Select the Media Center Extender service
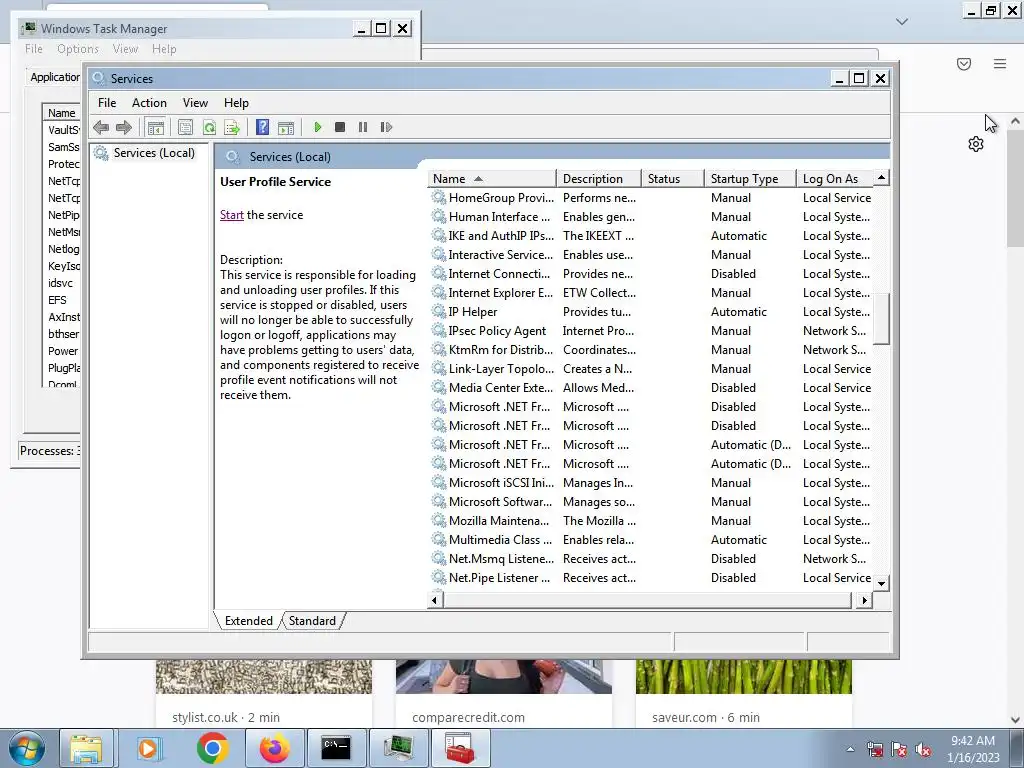 [650, 387]
